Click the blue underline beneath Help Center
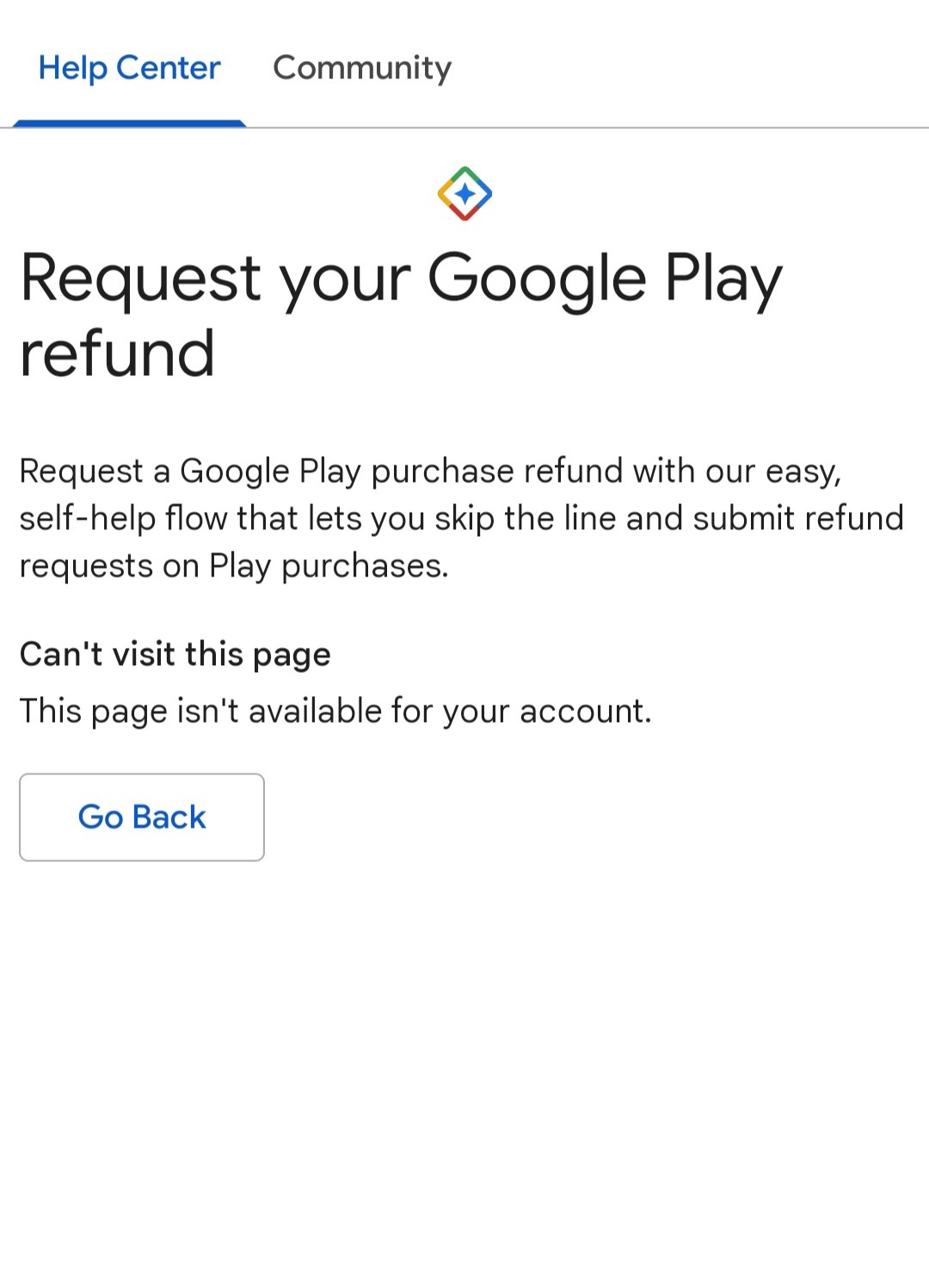 pyautogui.click(x=129, y=123)
